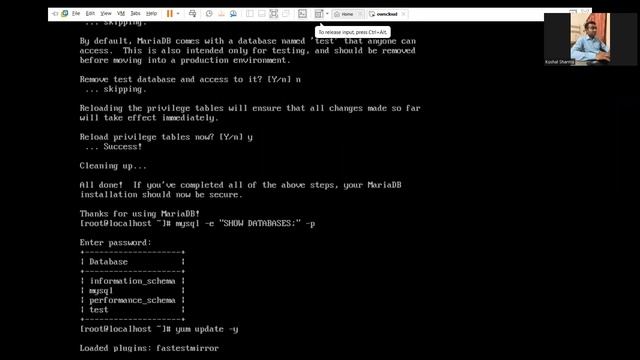640x360 pixels.
Task: Click 'Loaded plugins: fastestmirror' line
Action: point(149,348)
